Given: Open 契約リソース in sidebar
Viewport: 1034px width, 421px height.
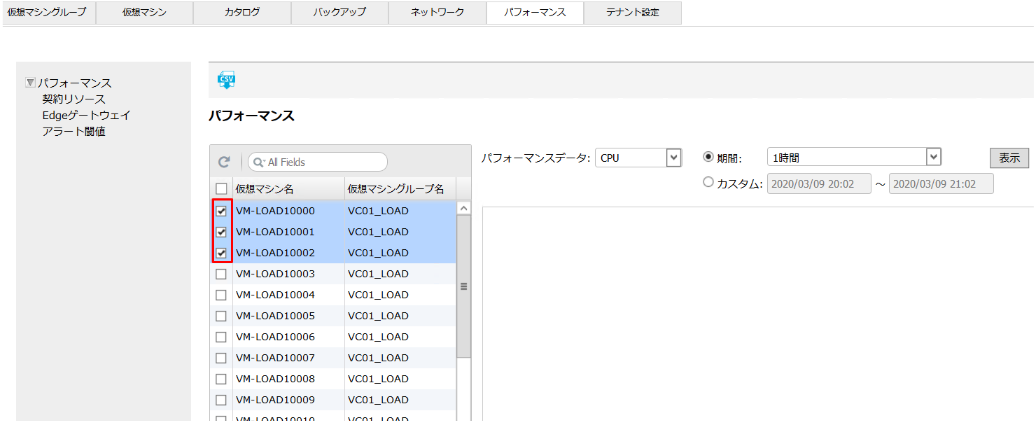Looking at the screenshot, I should 73,99.
